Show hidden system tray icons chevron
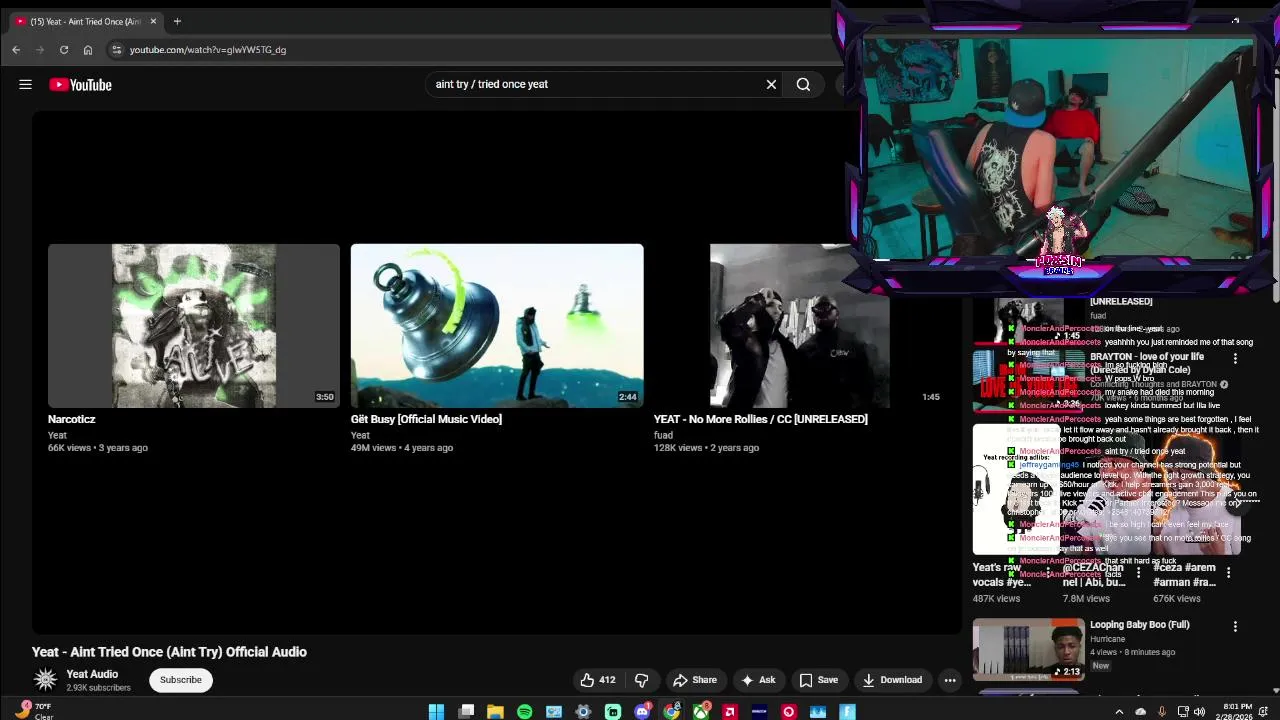Screen dimensions: 1280x720 tap(1120, 712)
